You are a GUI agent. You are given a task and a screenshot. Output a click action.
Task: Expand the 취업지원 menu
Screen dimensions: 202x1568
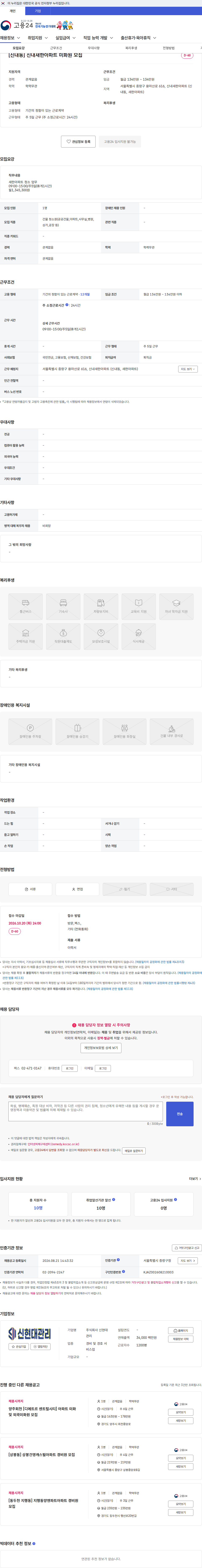tap(38, 38)
